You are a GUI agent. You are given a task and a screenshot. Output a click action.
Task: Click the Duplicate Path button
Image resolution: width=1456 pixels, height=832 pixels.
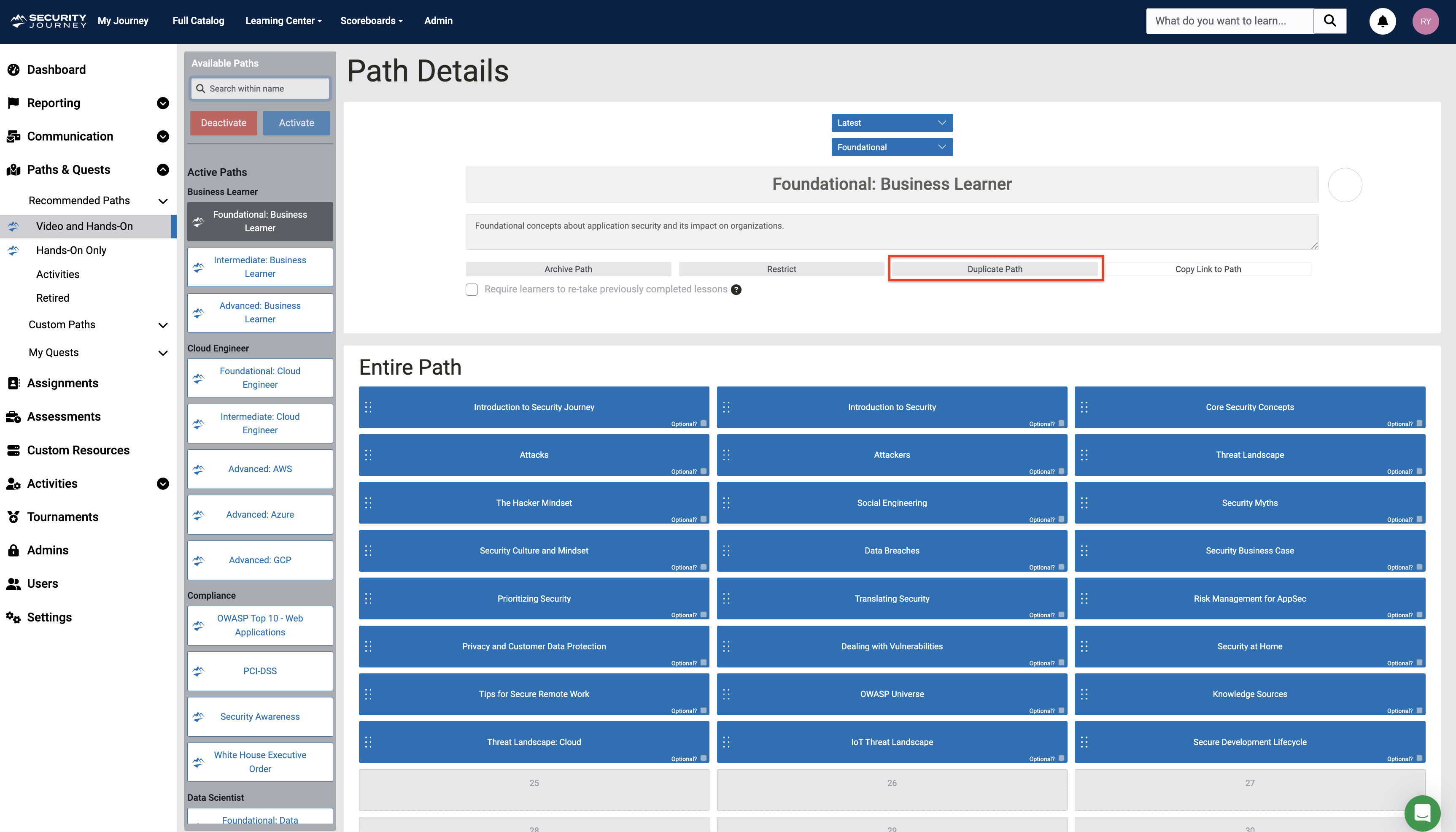pos(995,269)
